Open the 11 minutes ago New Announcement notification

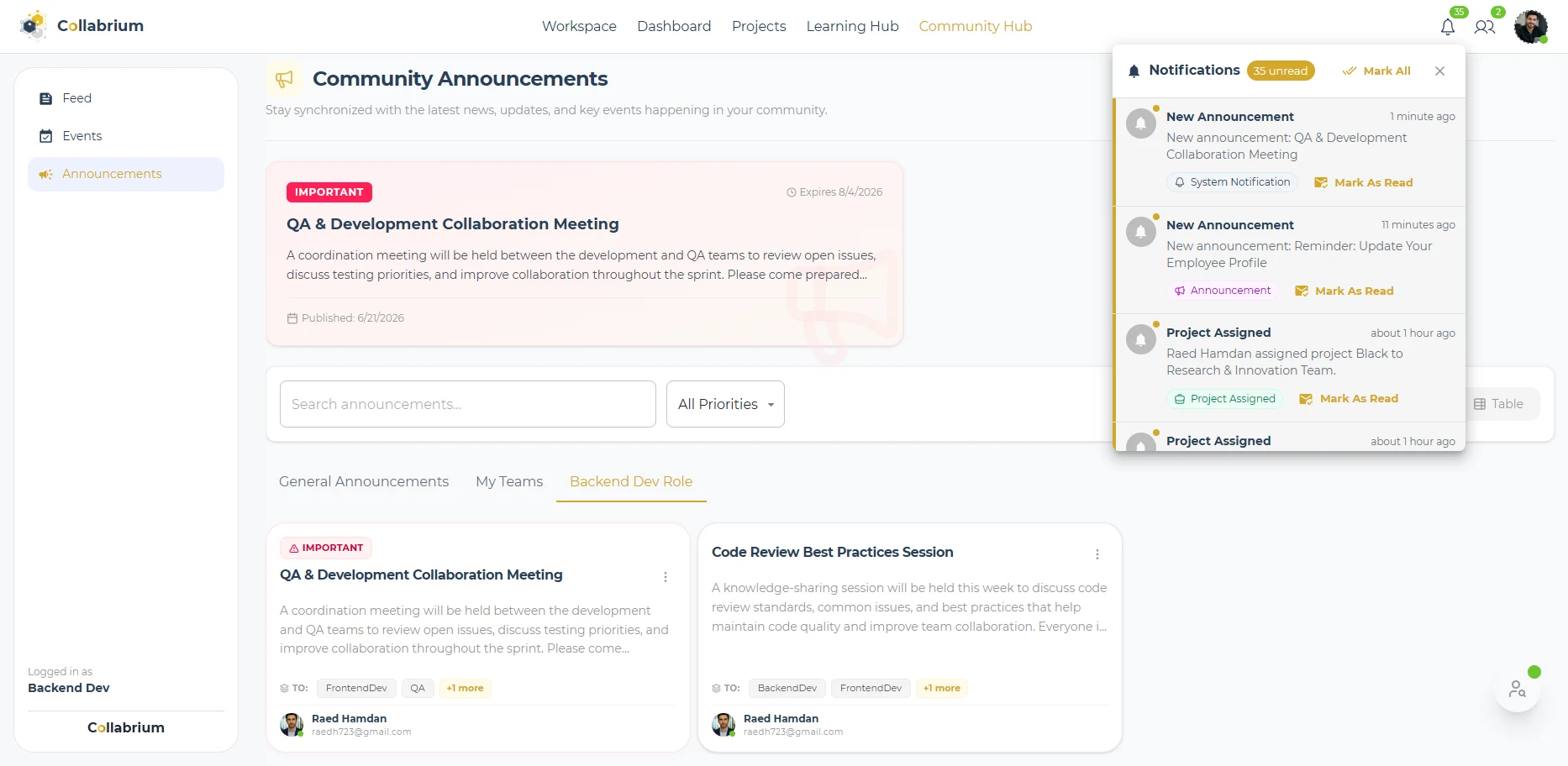(1290, 260)
